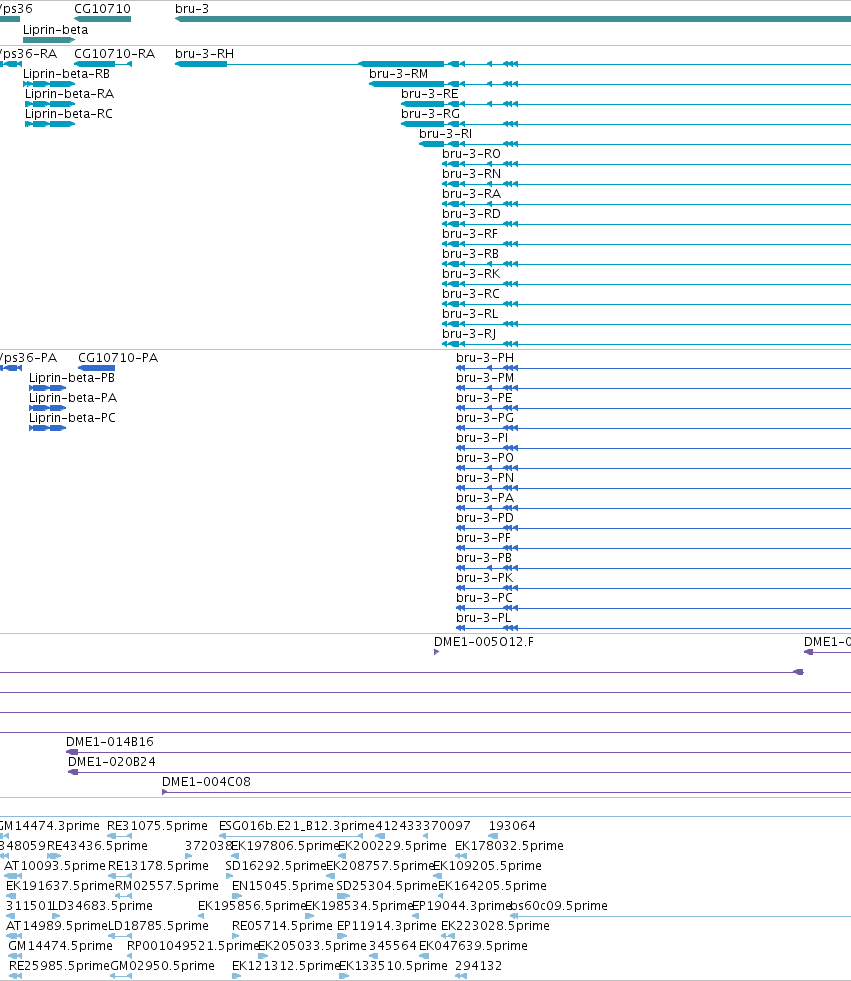Select the bru-3-PN protein label
851x981 pixels.
pos(485,478)
